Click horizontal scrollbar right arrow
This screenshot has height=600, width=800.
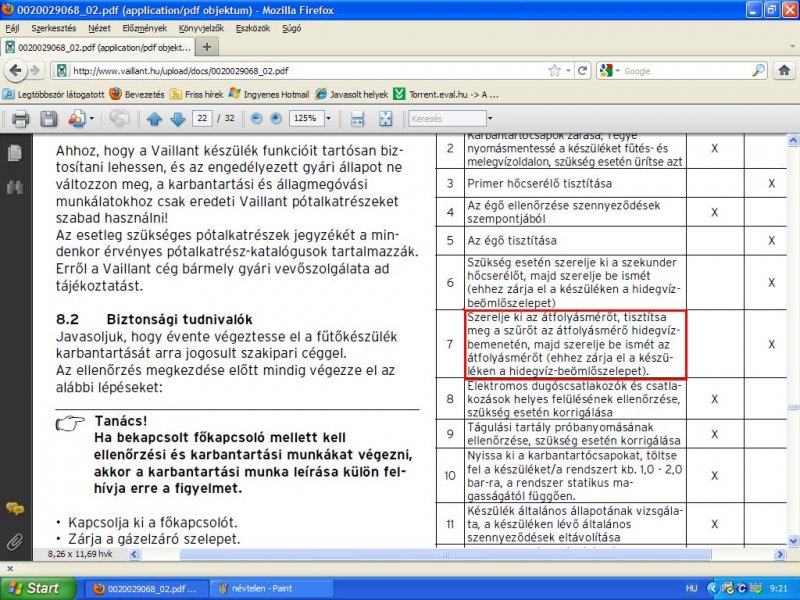coord(780,554)
